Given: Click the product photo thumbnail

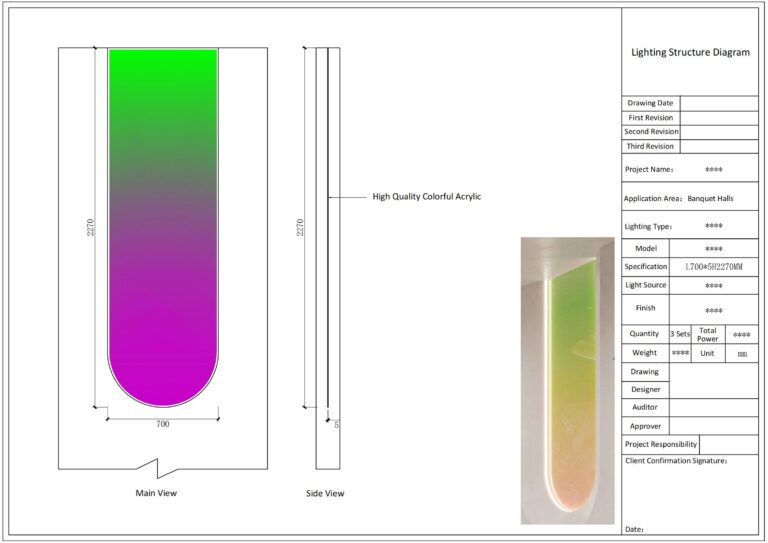Looking at the screenshot, I should pos(567,380).
